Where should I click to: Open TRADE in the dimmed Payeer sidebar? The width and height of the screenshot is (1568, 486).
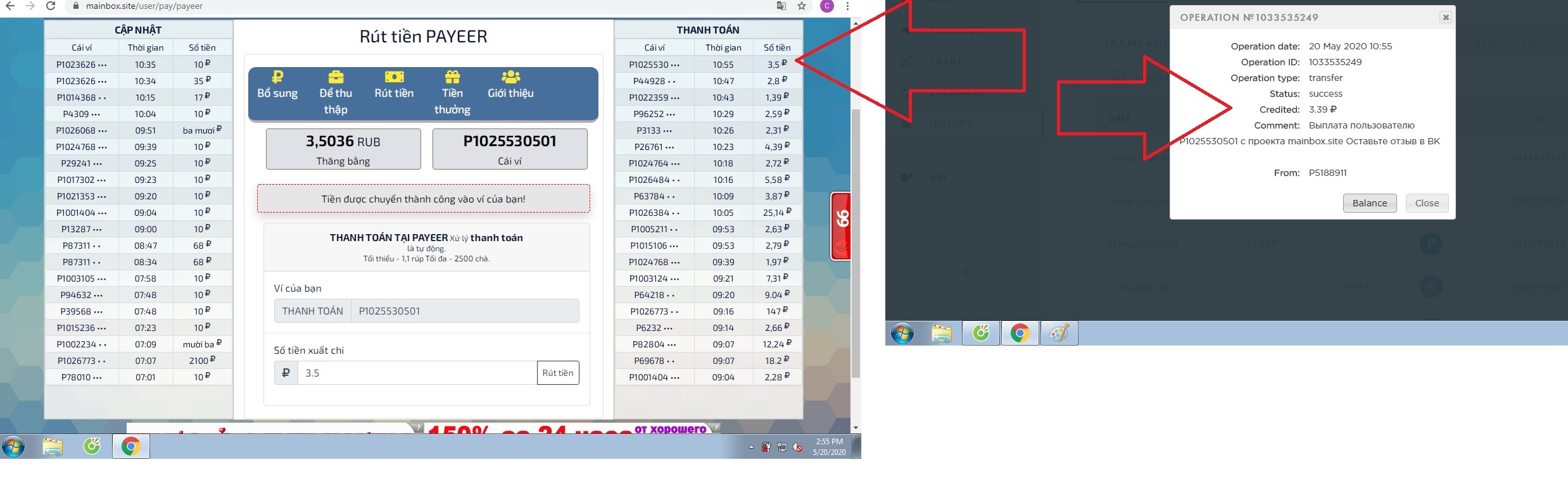point(946,61)
